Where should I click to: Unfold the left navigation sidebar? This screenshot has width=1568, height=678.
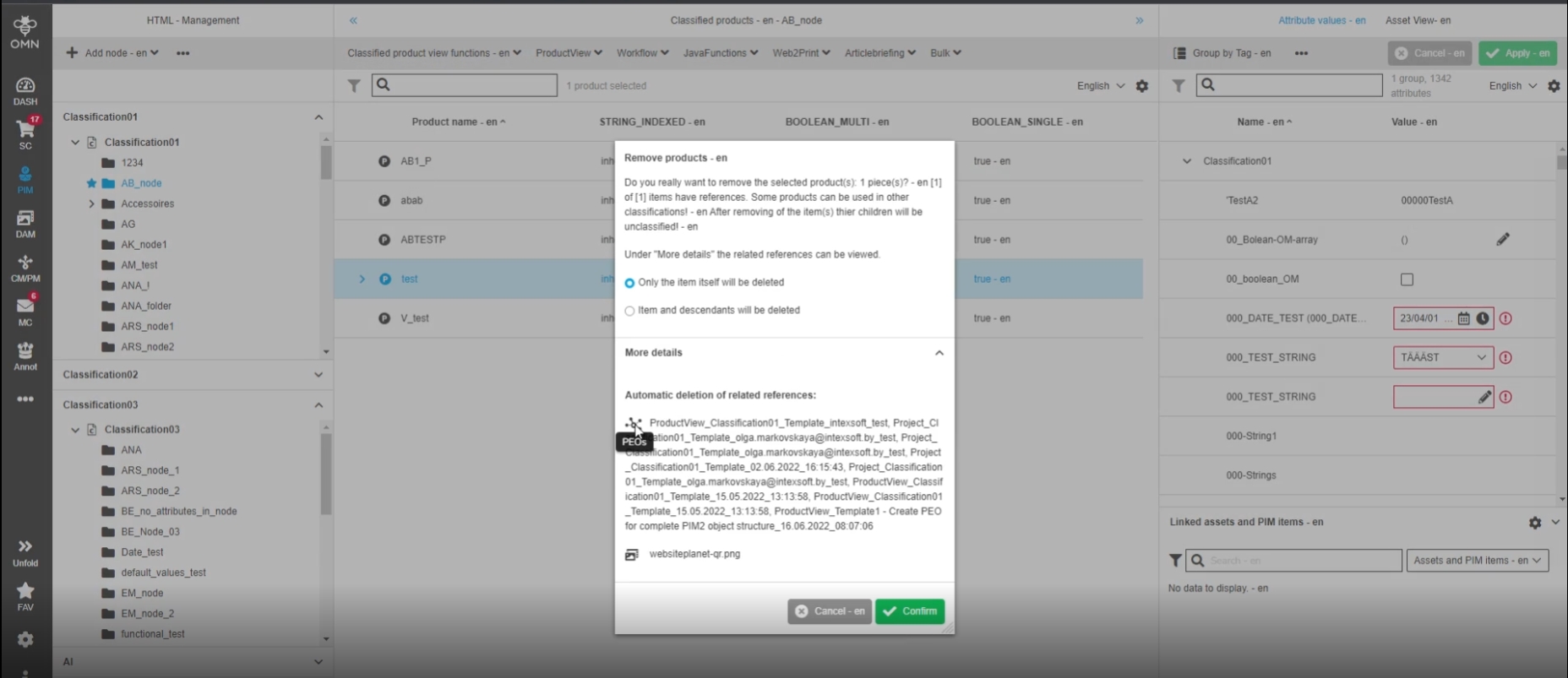(25, 553)
